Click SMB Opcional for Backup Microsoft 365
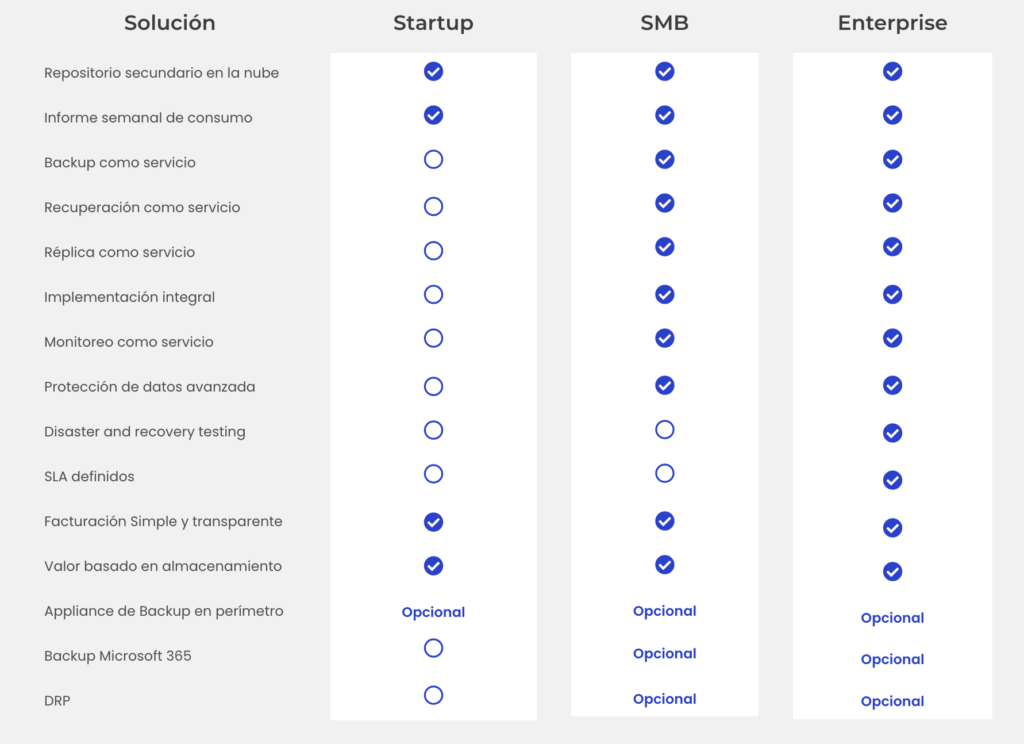1024x744 pixels. tap(664, 654)
